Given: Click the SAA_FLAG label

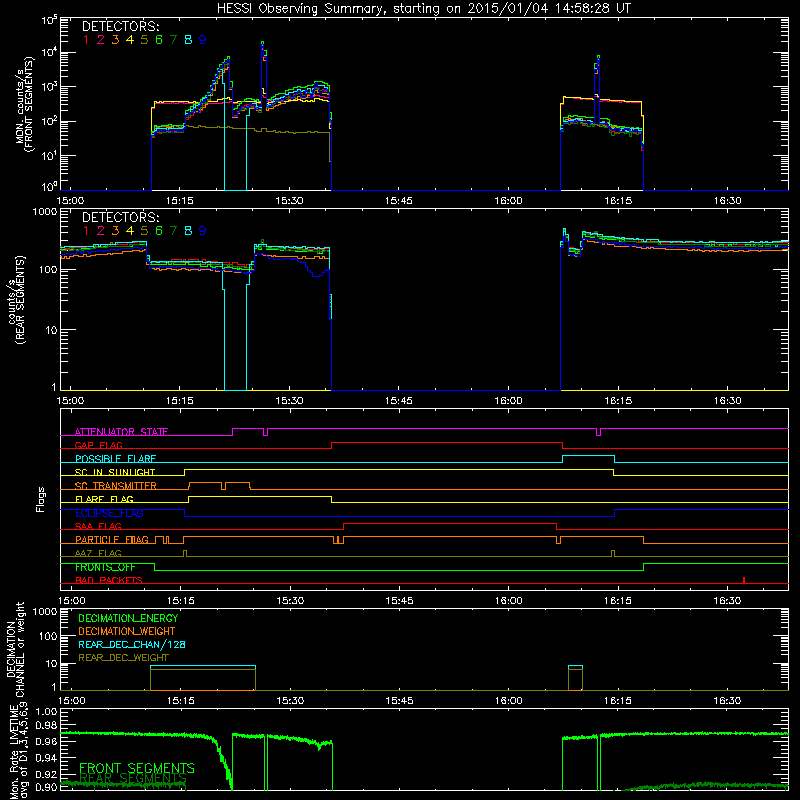Looking at the screenshot, I should click(x=98, y=526).
